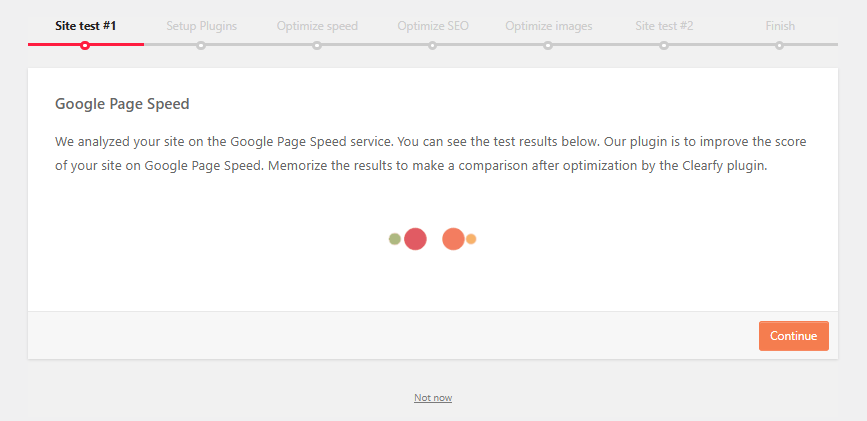This screenshot has height=421, width=867.
Task: Click the circle marker under Optimize SEO
Action: (432, 45)
